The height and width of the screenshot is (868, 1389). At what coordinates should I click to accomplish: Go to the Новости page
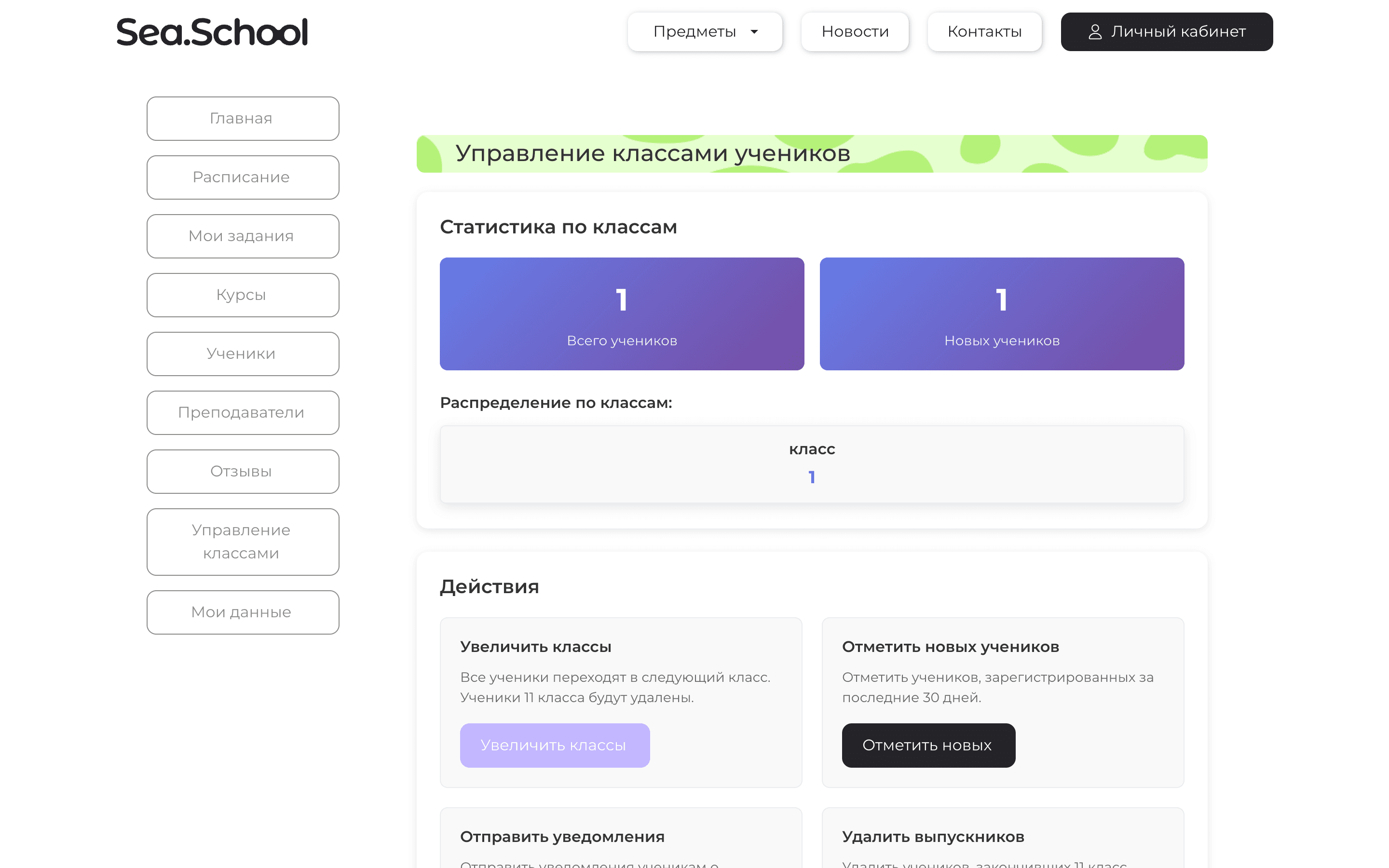pyautogui.click(x=855, y=31)
